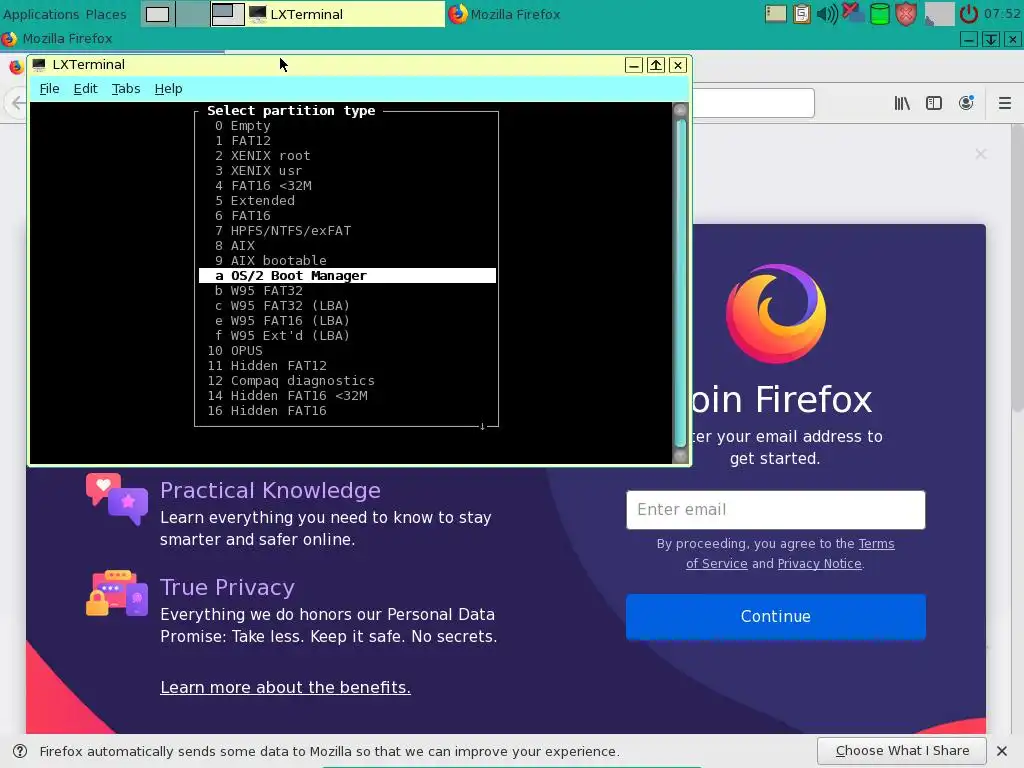Select the second workspace in the pager
This screenshot has height=768, width=1024.
pos(193,14)
